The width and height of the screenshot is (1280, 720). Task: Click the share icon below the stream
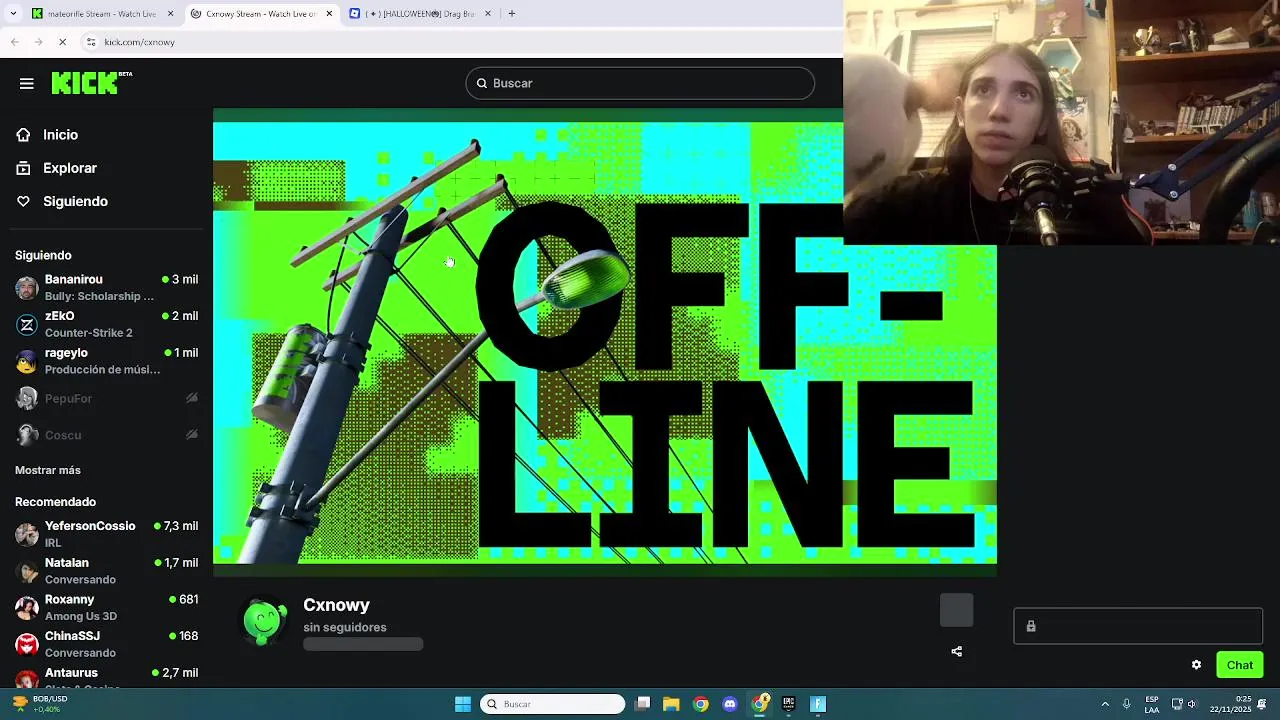pyautogui.click(x=957, y=651)
